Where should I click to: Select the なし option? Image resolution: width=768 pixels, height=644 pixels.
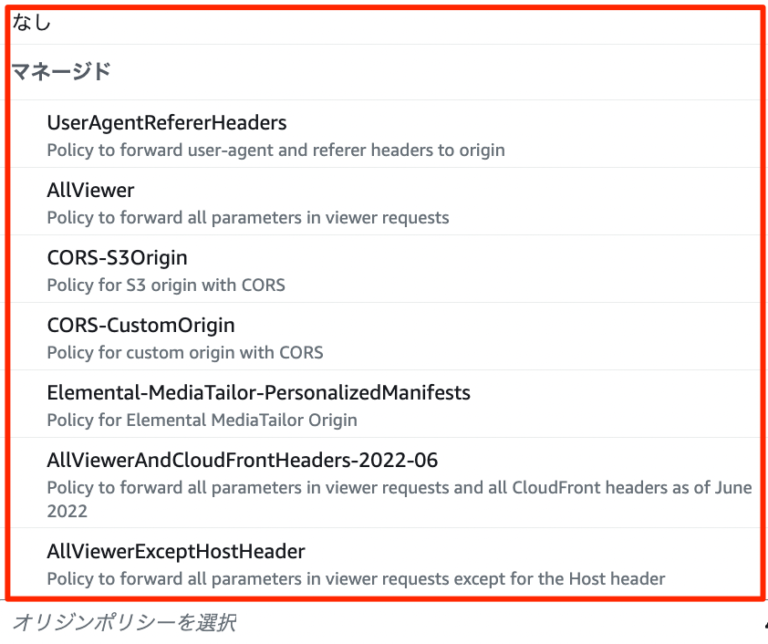[384, 24]
